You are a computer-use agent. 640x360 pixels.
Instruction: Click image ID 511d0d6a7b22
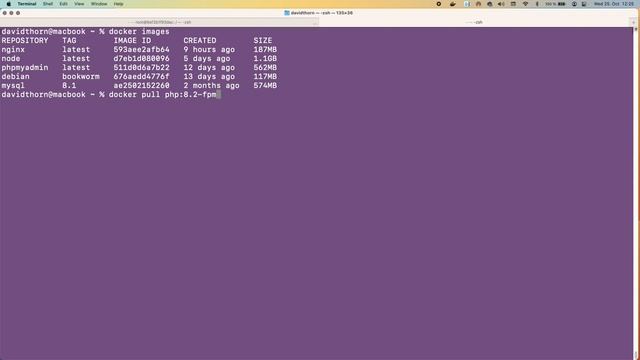(x=141, y=67)
